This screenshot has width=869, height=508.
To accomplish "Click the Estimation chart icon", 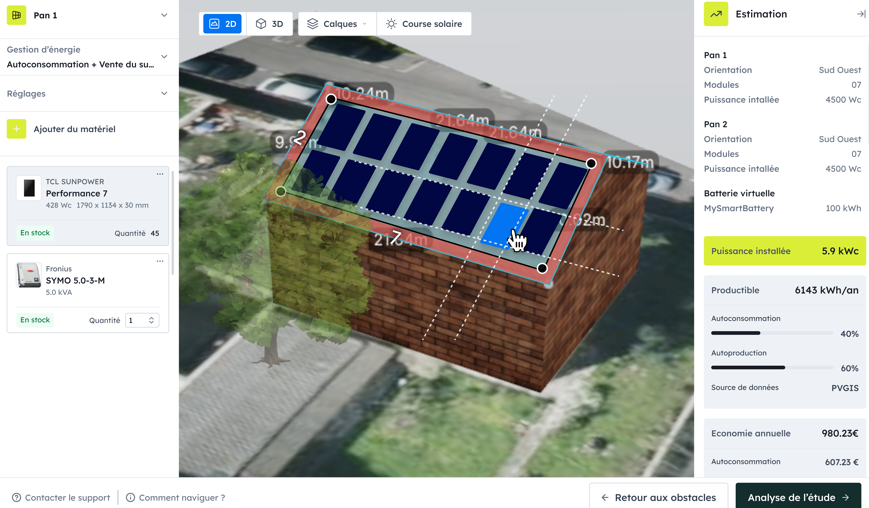I will (x=716, y=14).
